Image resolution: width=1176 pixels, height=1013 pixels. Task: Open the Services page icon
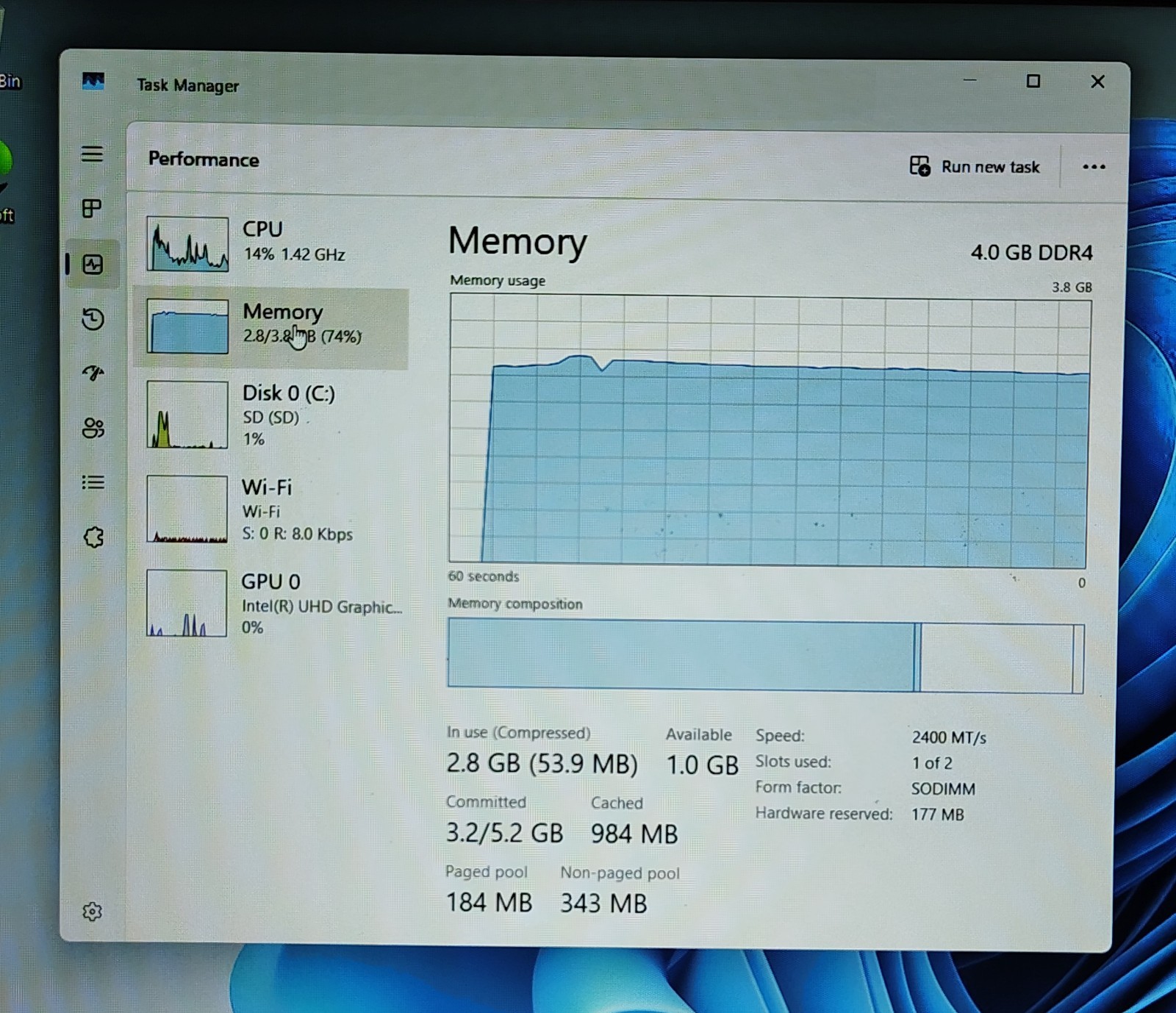(93, 537)
